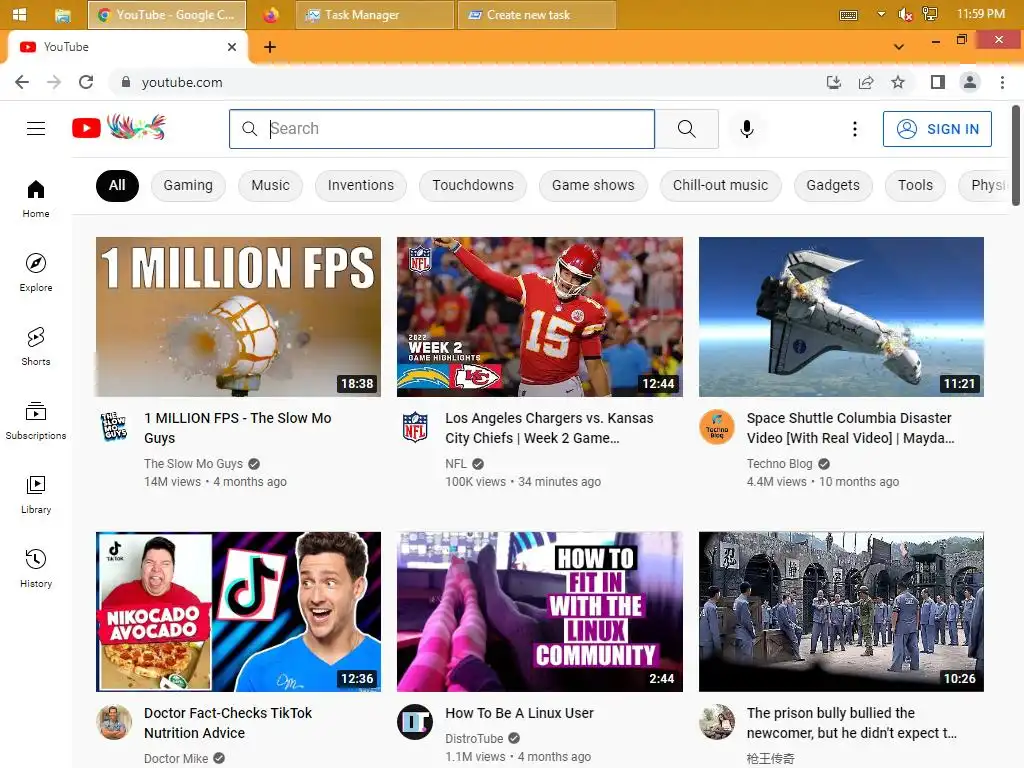Play NFL Week 2 highlights thumbnail
The width and height of the screenshot is (1024, 768).
click(x=539, y=317)
